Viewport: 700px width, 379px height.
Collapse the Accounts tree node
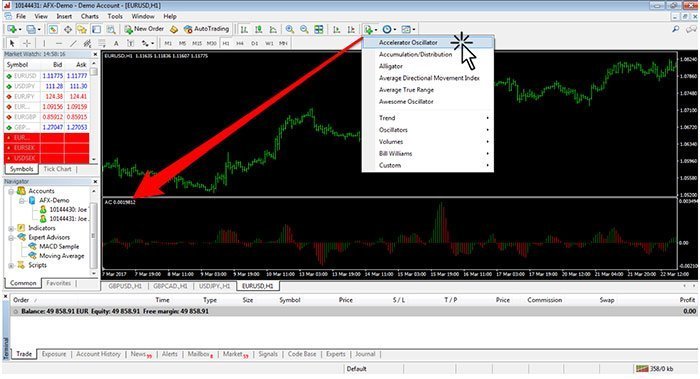(11, 191)
